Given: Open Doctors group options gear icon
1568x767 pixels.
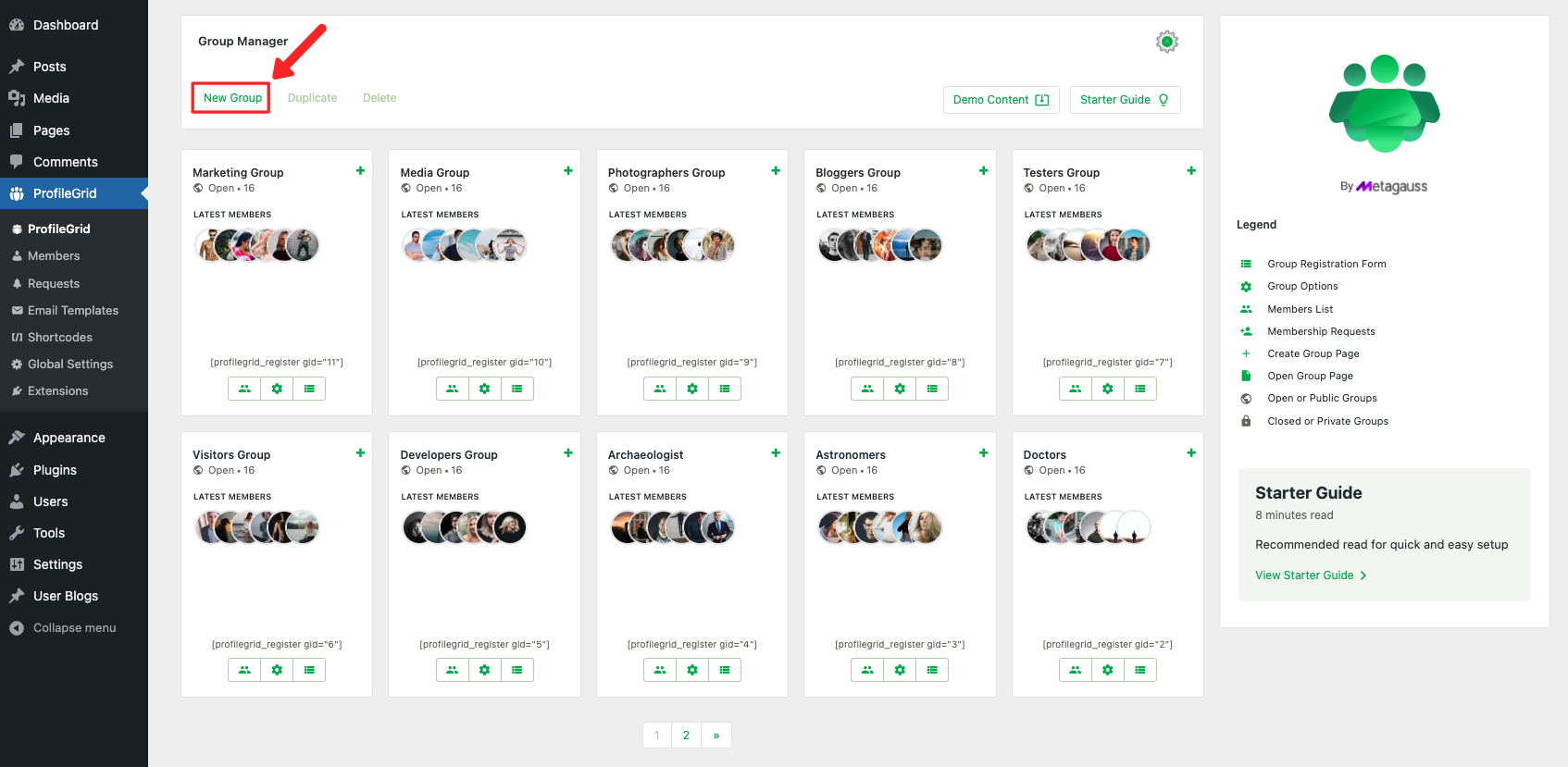Looking at the screenshot, I should point(1107,670).
